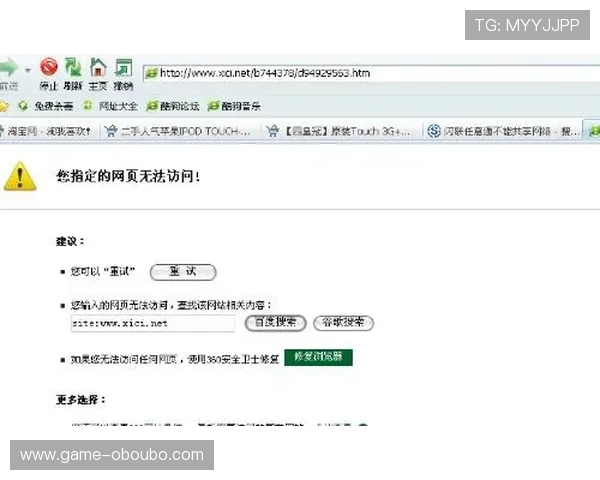Click the undo (撤销) toolbar icon

(x=124, y=67)
